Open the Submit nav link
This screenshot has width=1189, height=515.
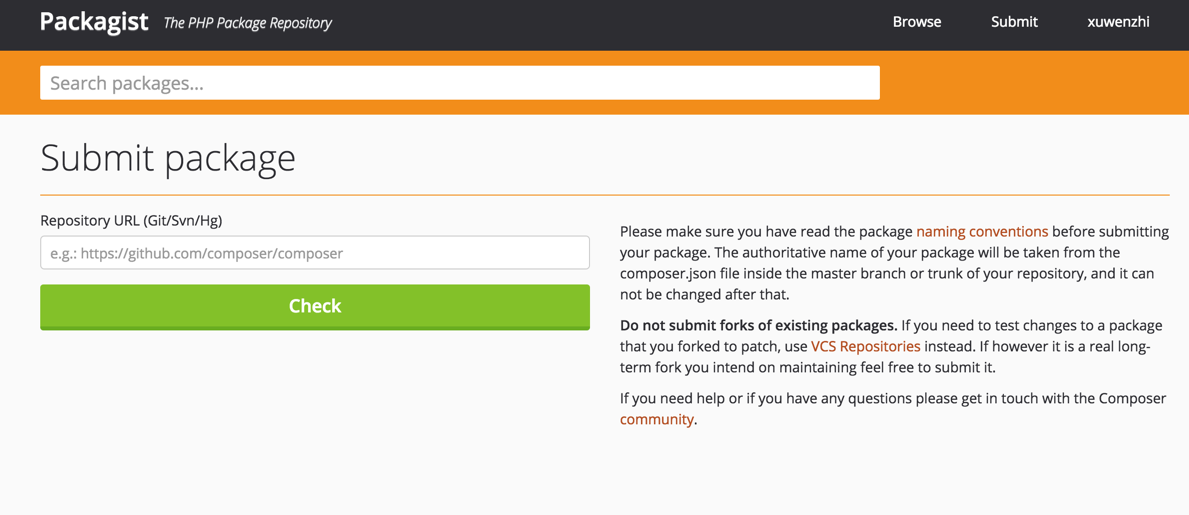(x=1014, y=22)
